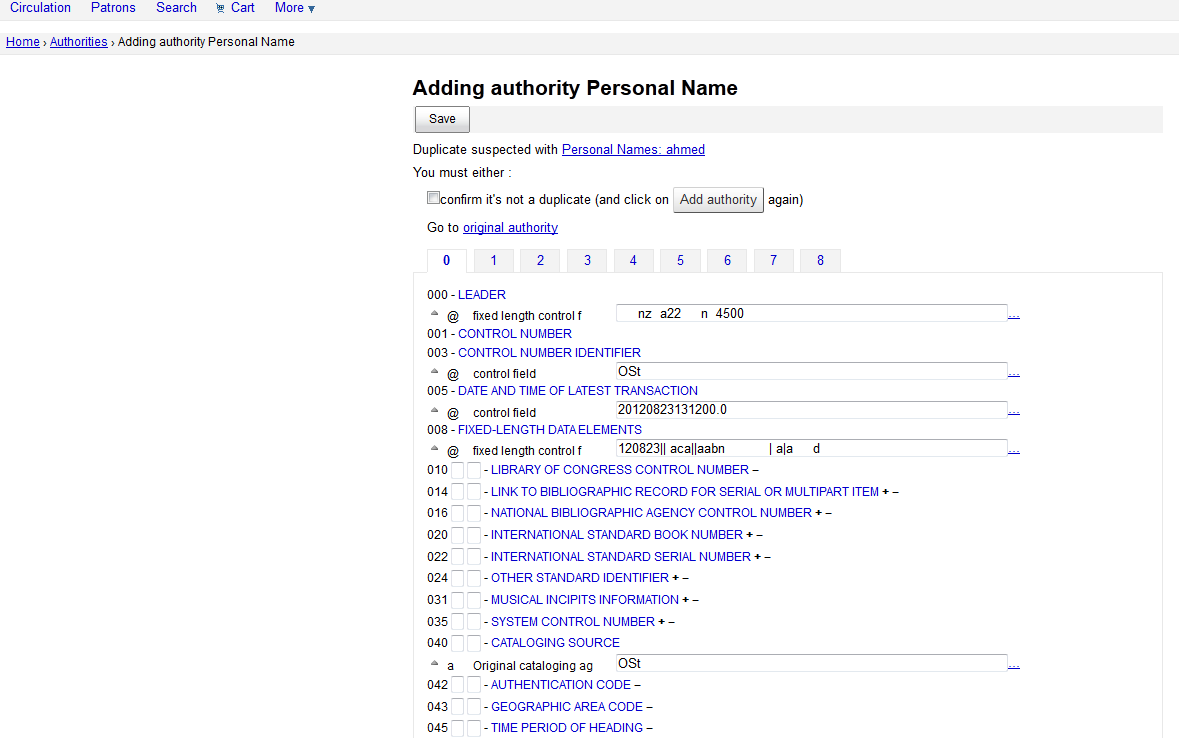1179x738 pixels.
Task: Switch to tab 8
Action: (820, 261)
